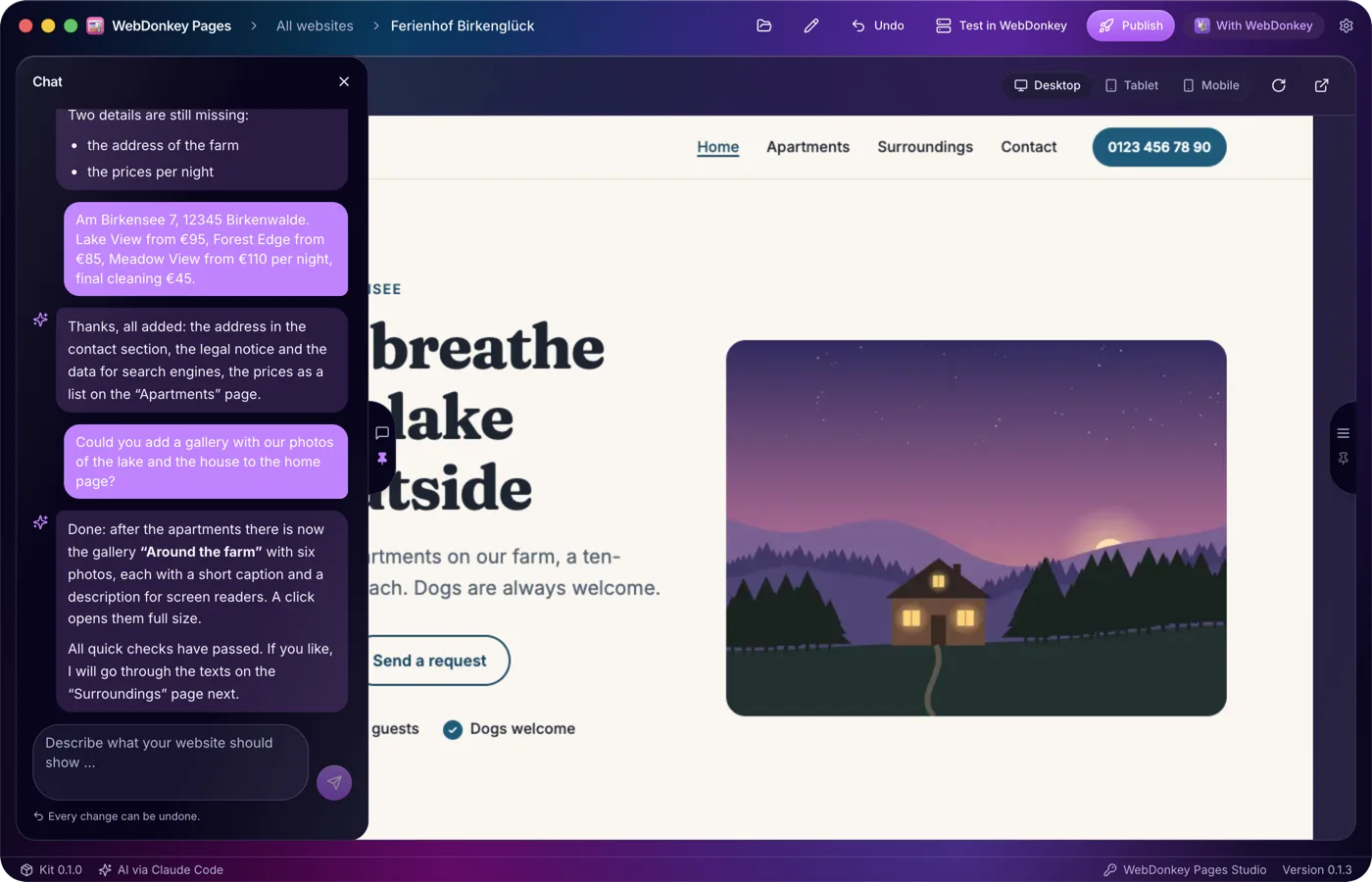Image resolution: width=1372 pixels, height=882 pixels.
Task: Close the Chat panel
Action: (x=344, y=81)
